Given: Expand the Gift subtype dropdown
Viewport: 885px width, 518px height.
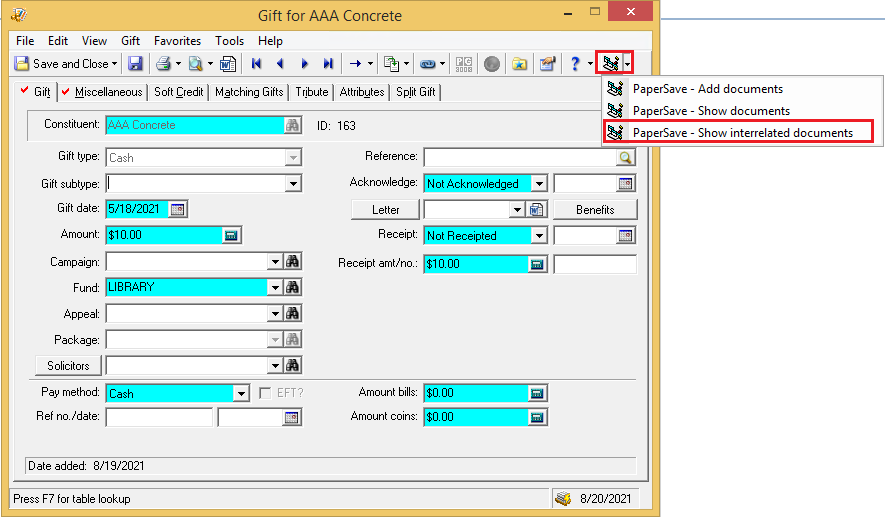Looking at the screenshot, I should [x=293, y=184].
